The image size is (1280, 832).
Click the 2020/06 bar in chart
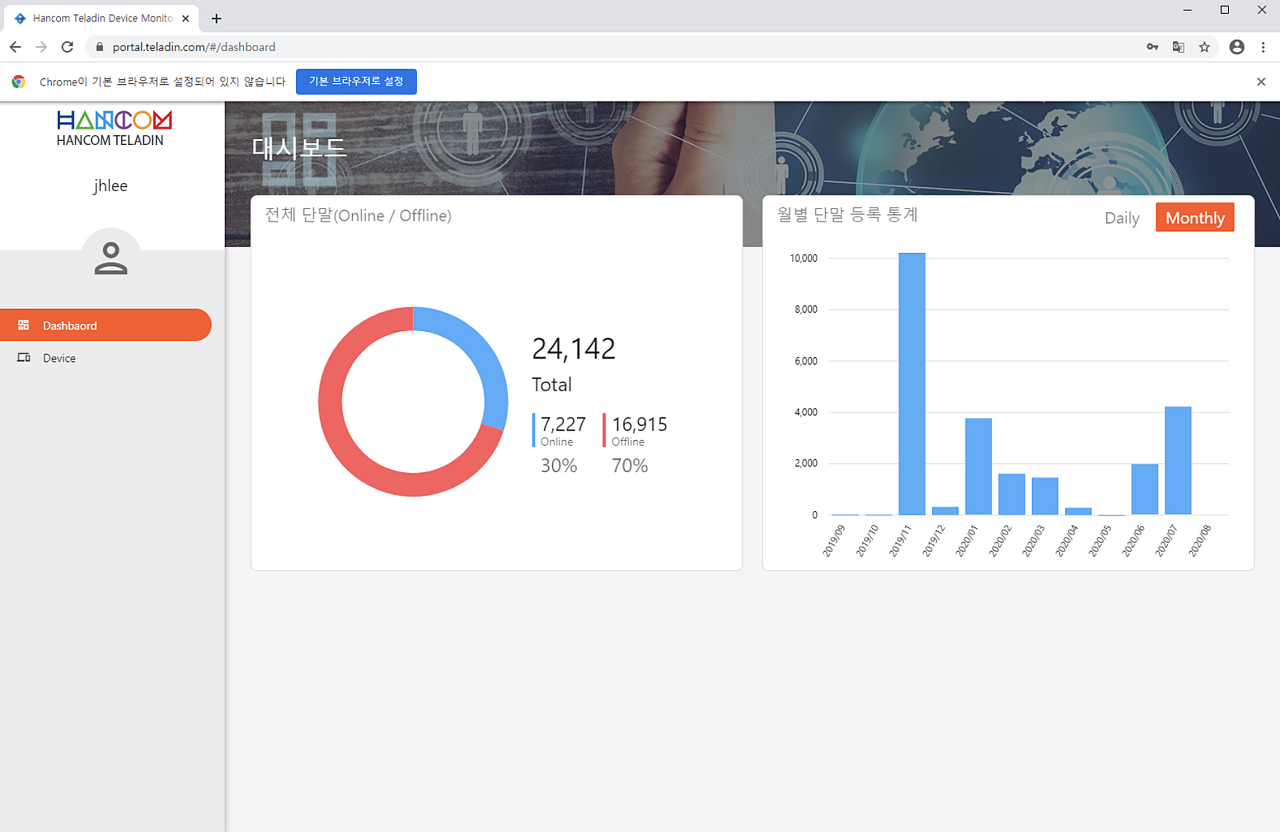(x=1145, y=490)
